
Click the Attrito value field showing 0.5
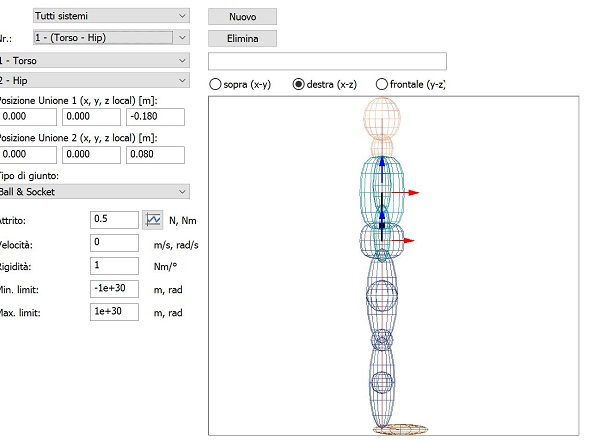[114, 220]
